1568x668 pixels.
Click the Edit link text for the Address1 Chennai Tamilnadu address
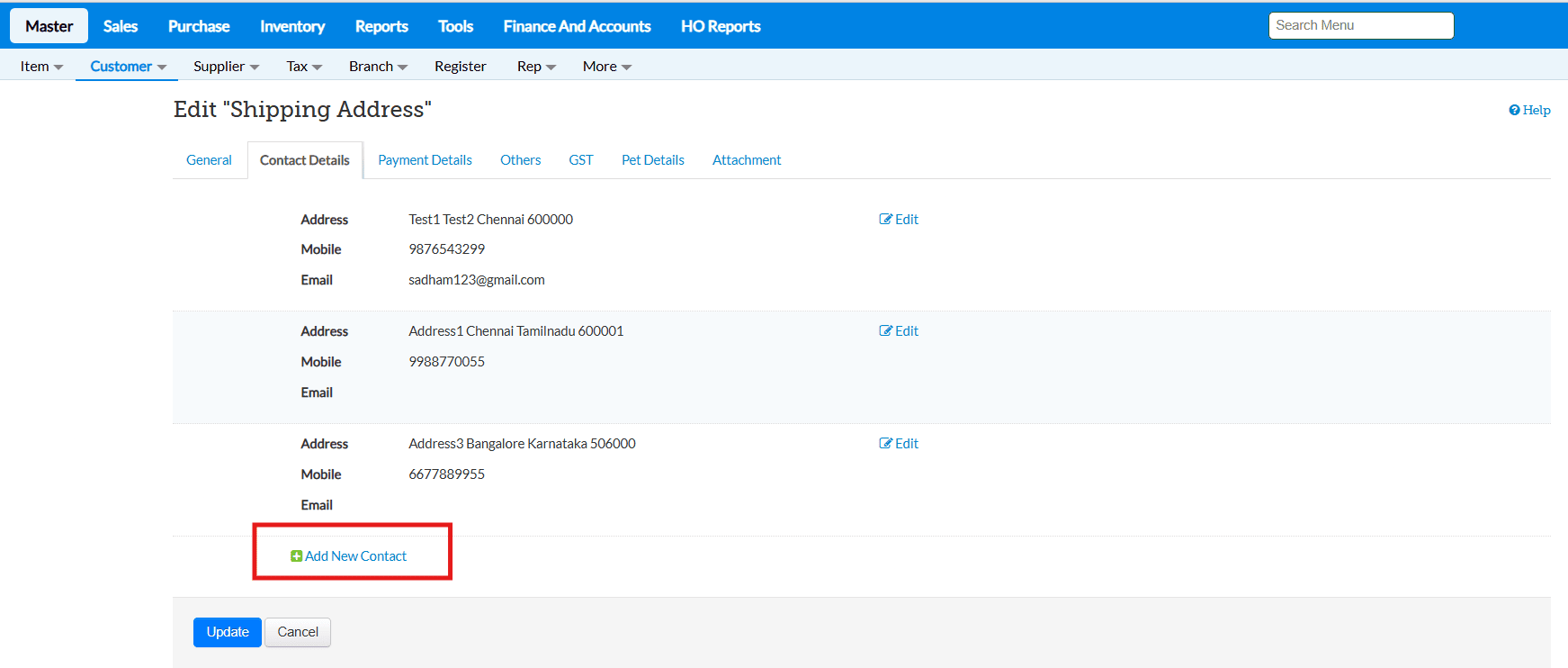(907, 330)
